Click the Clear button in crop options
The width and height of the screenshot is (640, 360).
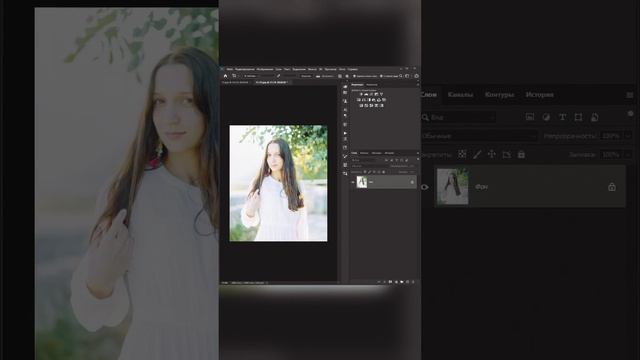(x=306, y=76)
